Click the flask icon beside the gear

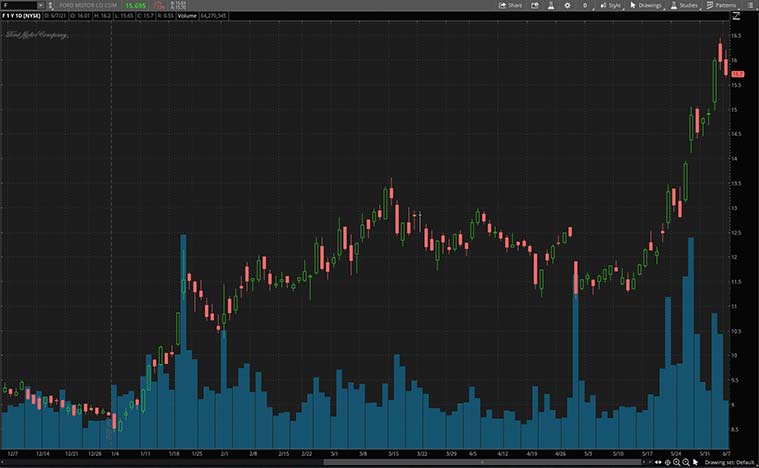(x=551, y=5)
